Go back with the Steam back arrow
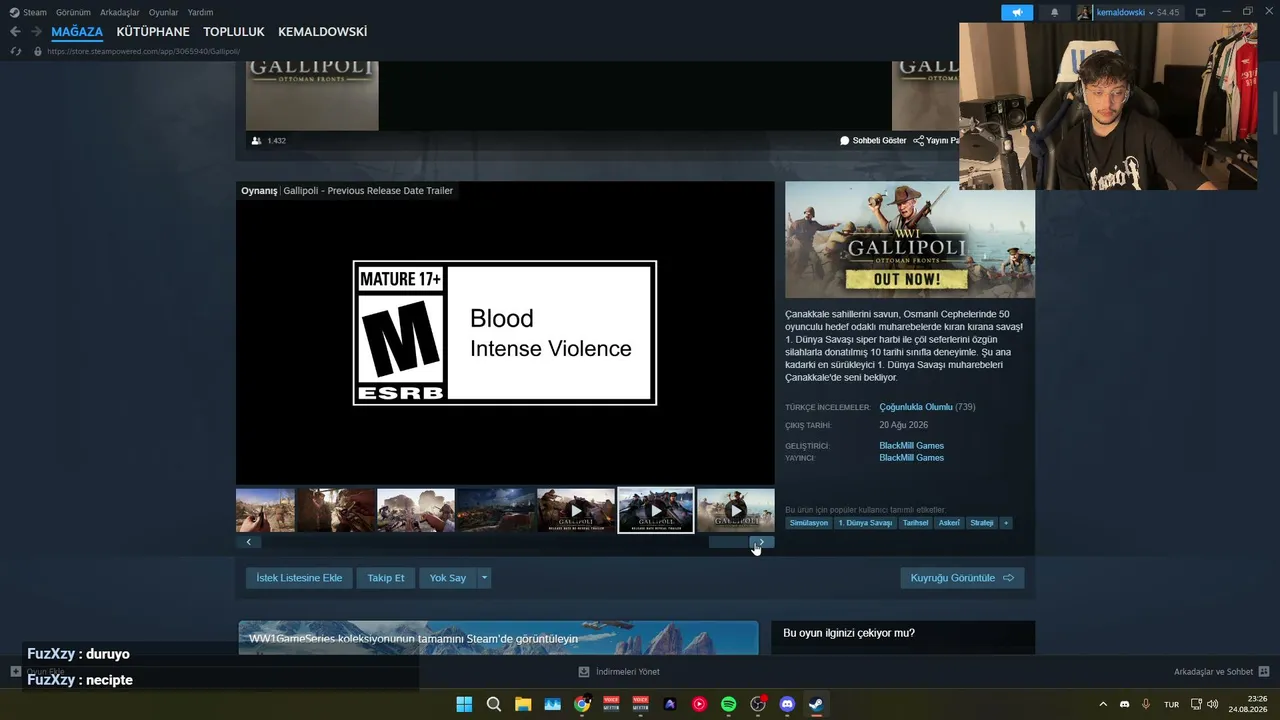This screenshot has width=1280, height=720. (x=15, y=32)
